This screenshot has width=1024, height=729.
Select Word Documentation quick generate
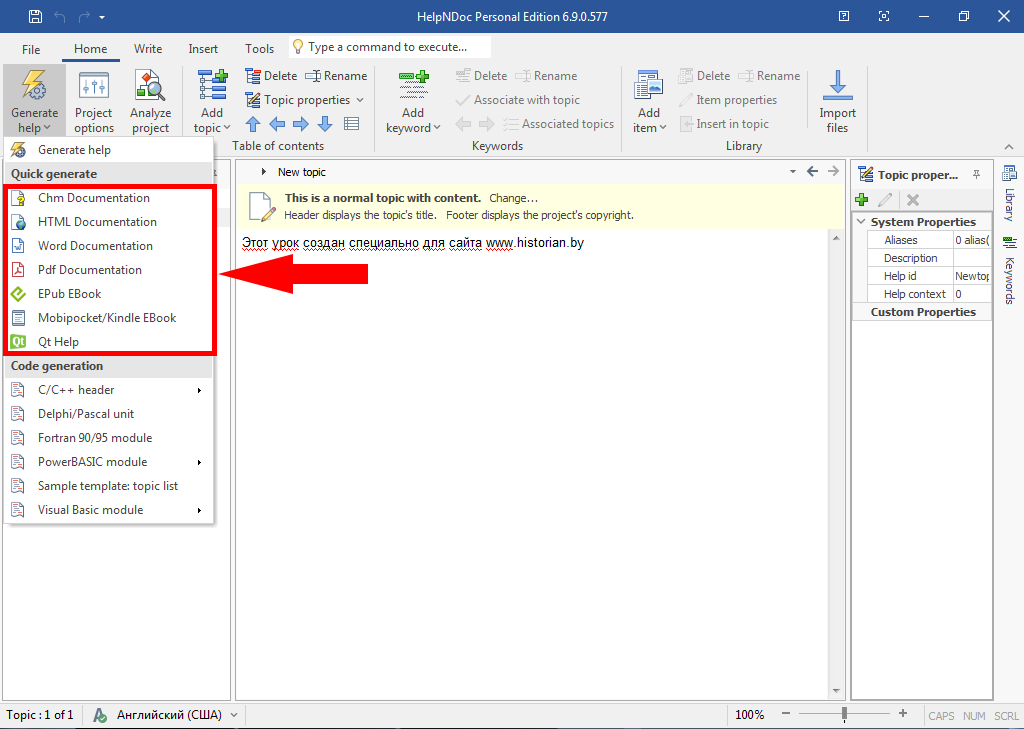coord(108,246)
